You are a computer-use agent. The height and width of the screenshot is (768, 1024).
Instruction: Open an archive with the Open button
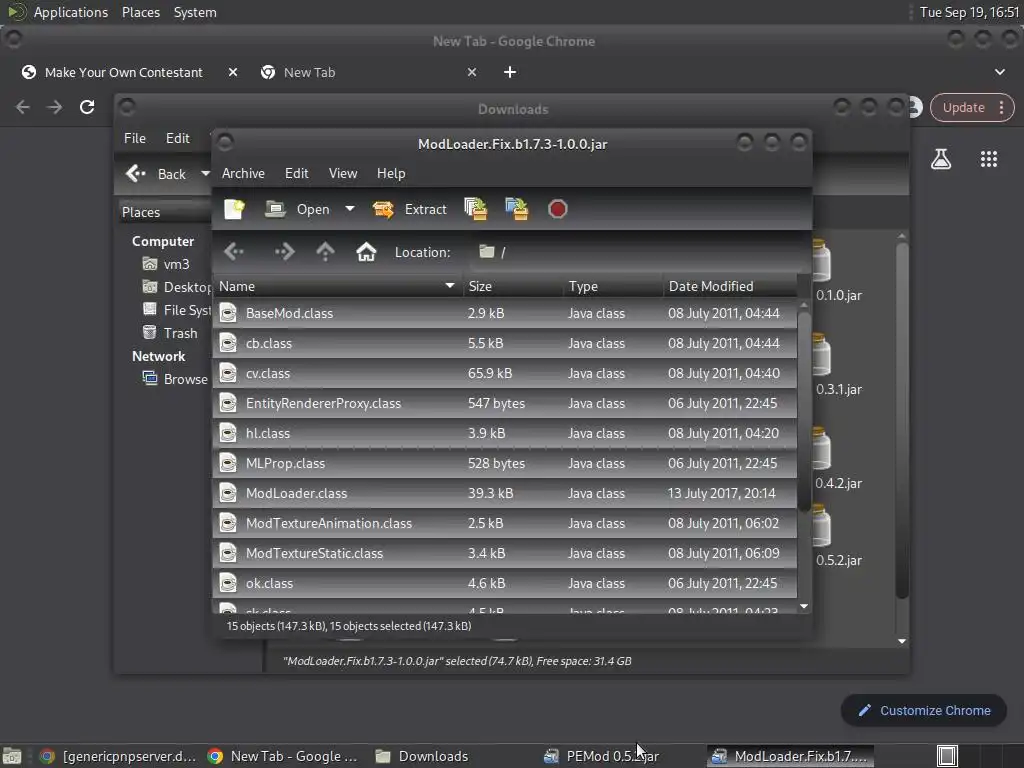pos(297,209)
